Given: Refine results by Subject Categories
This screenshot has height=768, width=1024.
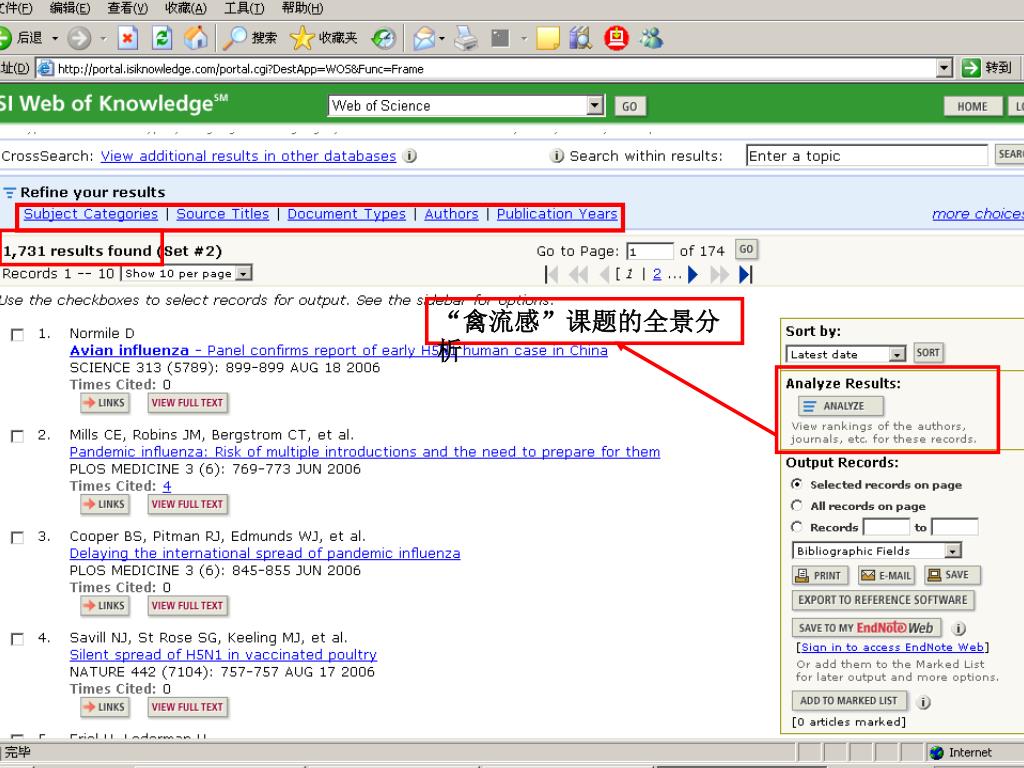Looking at the screenshot, I should click(91, 214).
